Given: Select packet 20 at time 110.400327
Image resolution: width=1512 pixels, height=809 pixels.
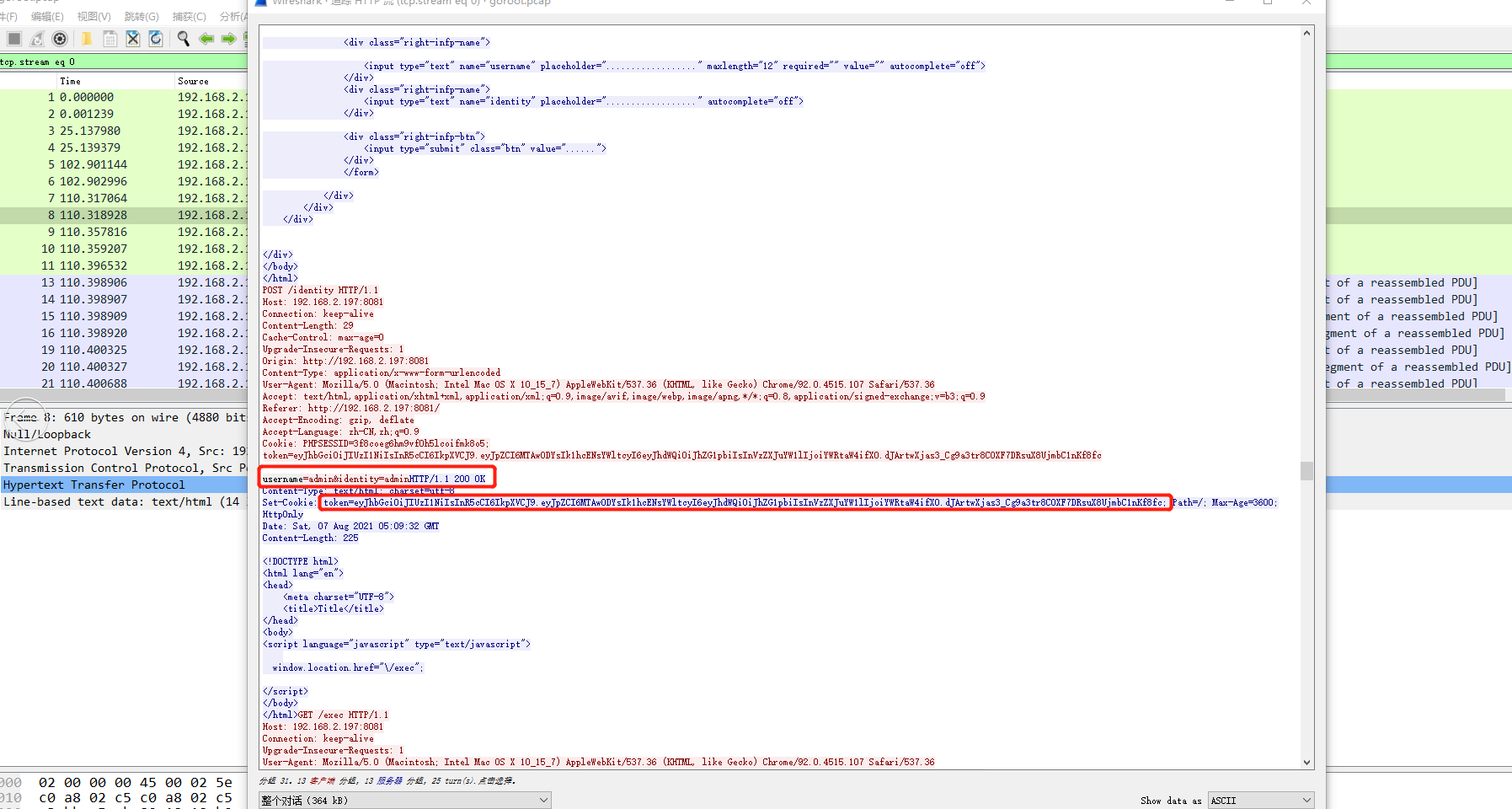Looking at the screenshot, I should click(124, 367).
